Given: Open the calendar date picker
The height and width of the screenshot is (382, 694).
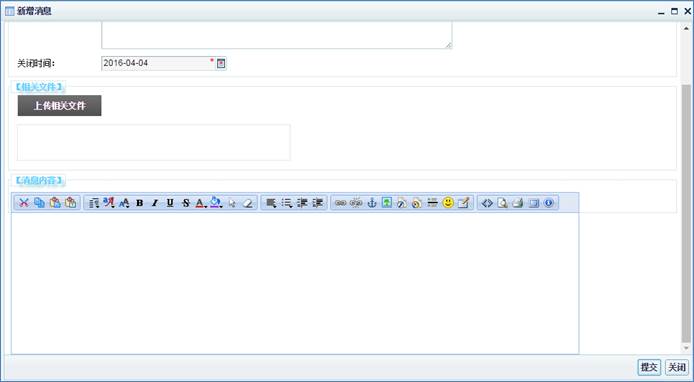Looking at the screenshot, I should tap(221, 63).
